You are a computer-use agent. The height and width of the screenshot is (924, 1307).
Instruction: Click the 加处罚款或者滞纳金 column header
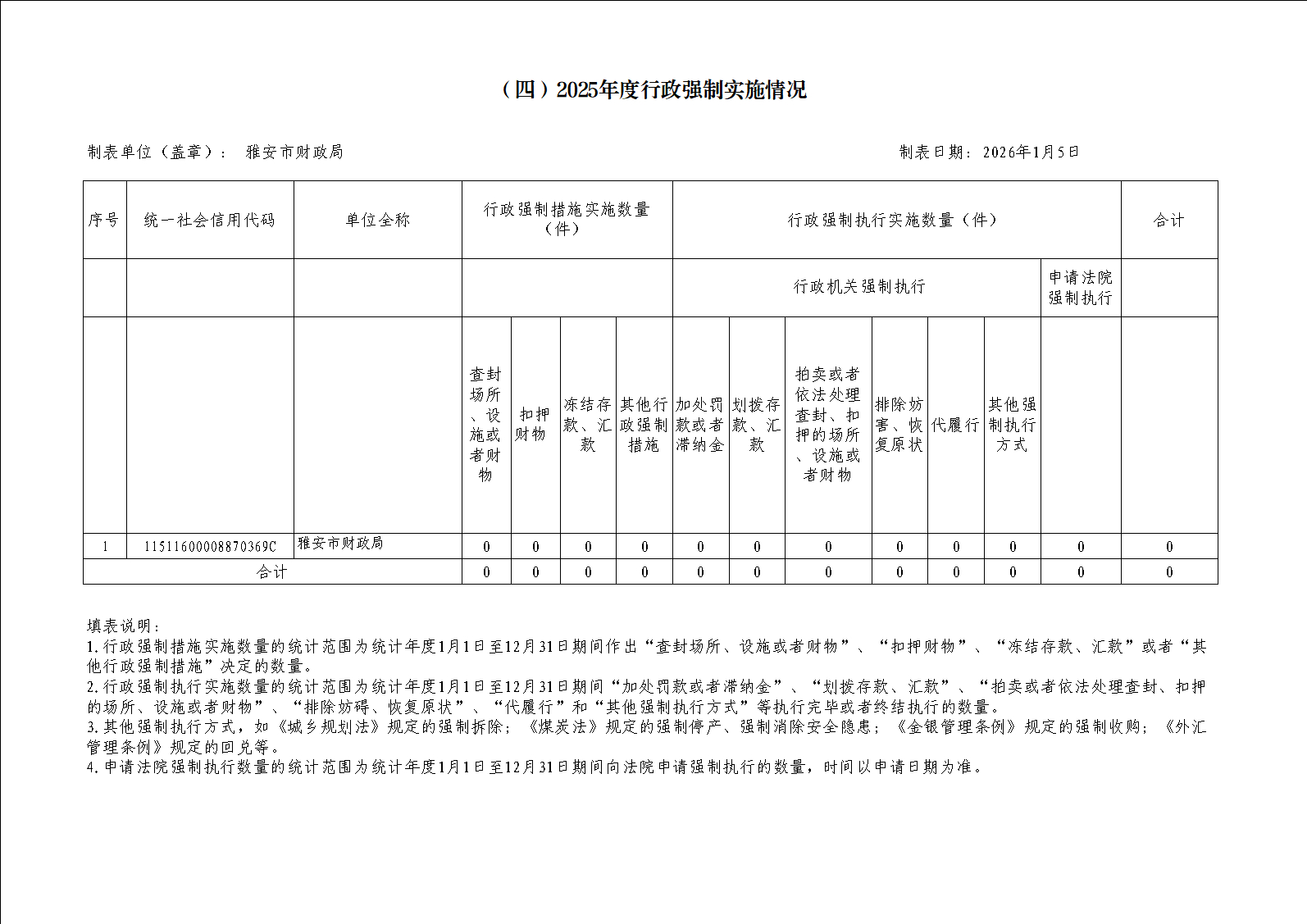(700, 425)
